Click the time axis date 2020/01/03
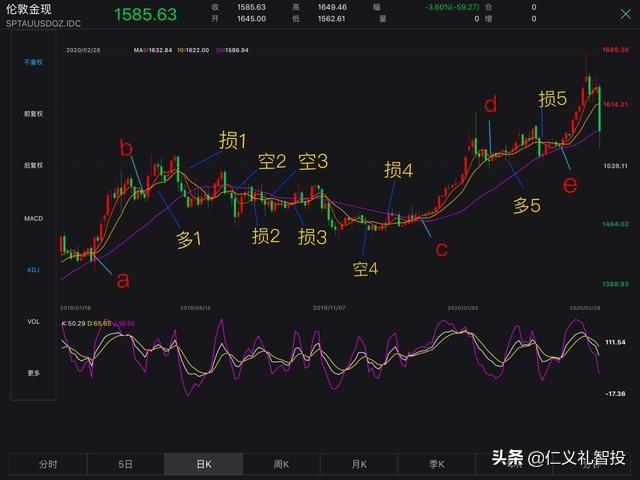640x480 pixels. click(463, 308)
